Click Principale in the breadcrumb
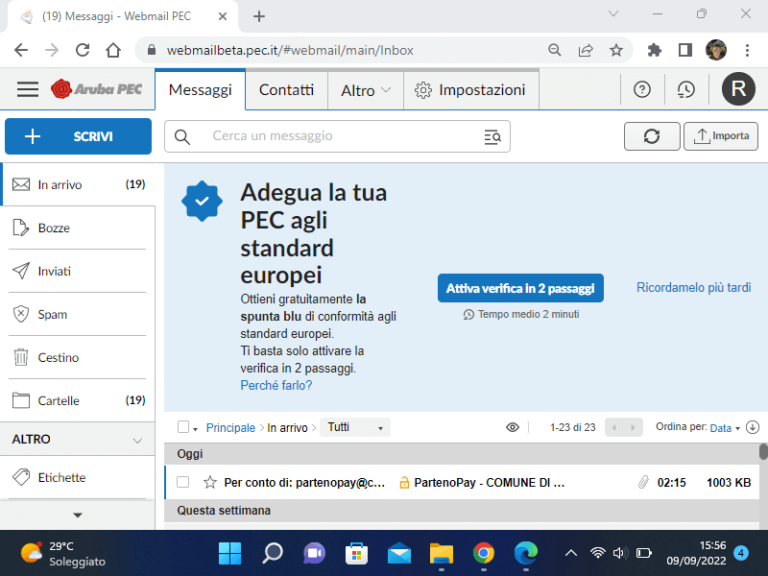 point(231,428)
